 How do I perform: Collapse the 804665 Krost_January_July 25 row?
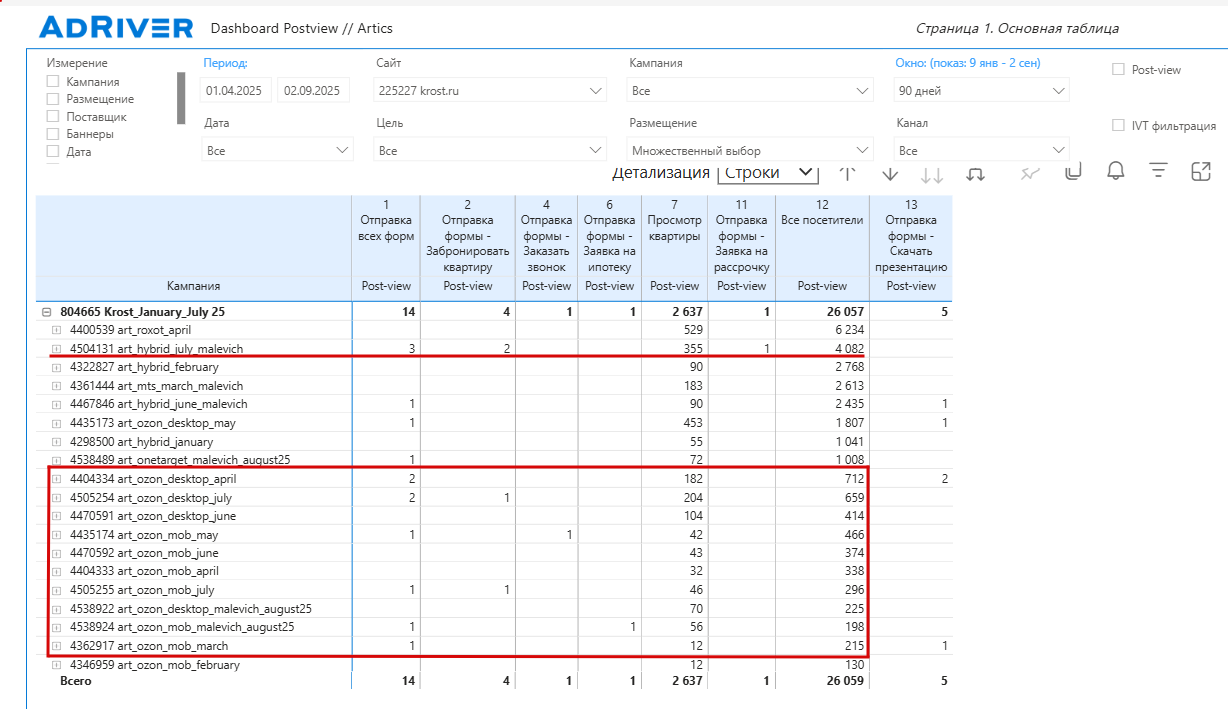(47, 312)
